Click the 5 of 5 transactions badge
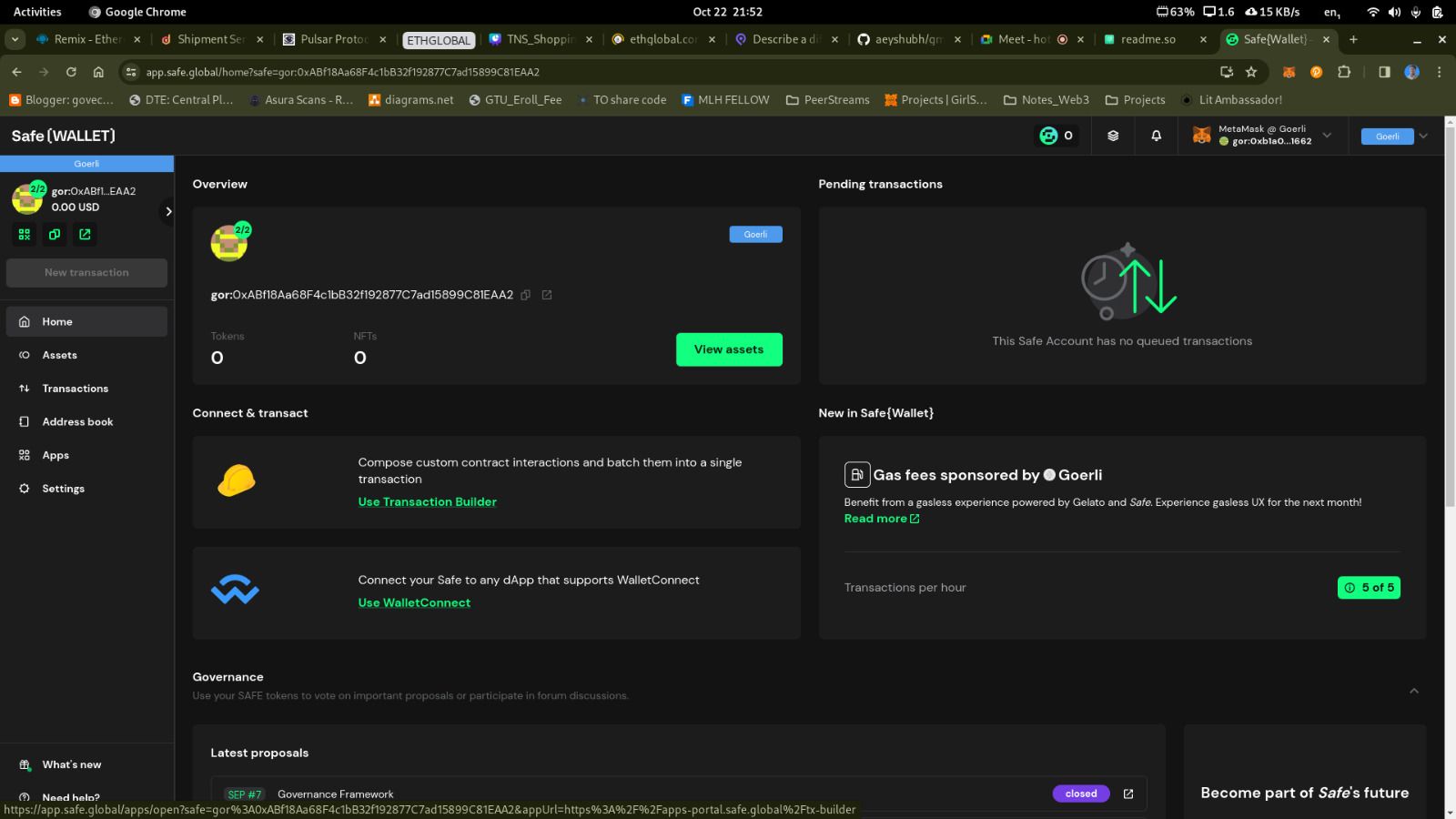This screenshot has width=1456, height=819. (x=1369, y=588)
